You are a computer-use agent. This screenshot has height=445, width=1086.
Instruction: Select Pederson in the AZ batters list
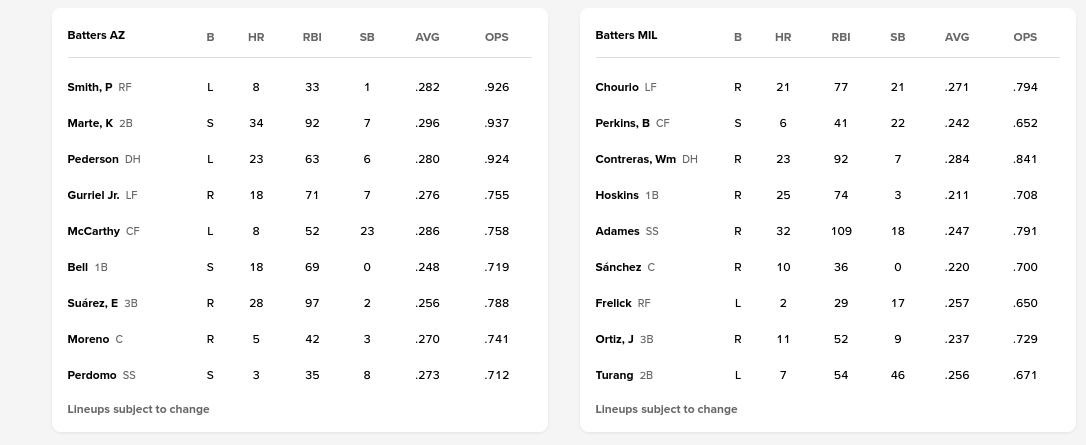(93, 159)
